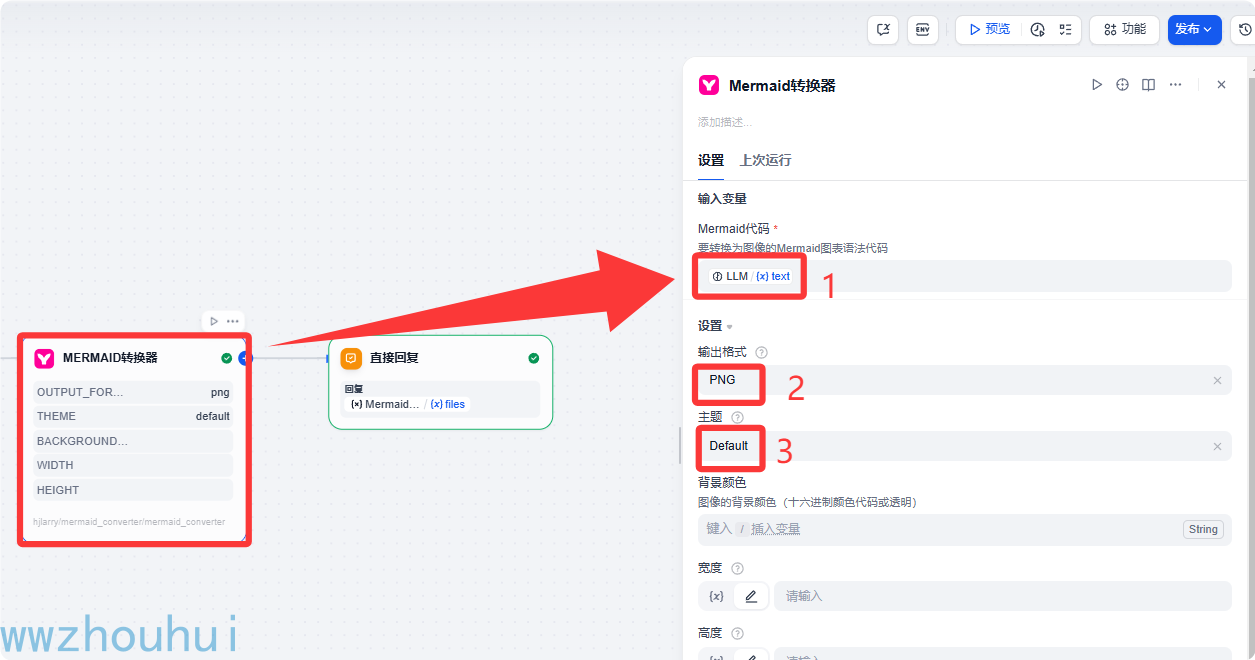Open the 发布 dropdown arrow
1255x660 pixels.
pos(1207,30)
